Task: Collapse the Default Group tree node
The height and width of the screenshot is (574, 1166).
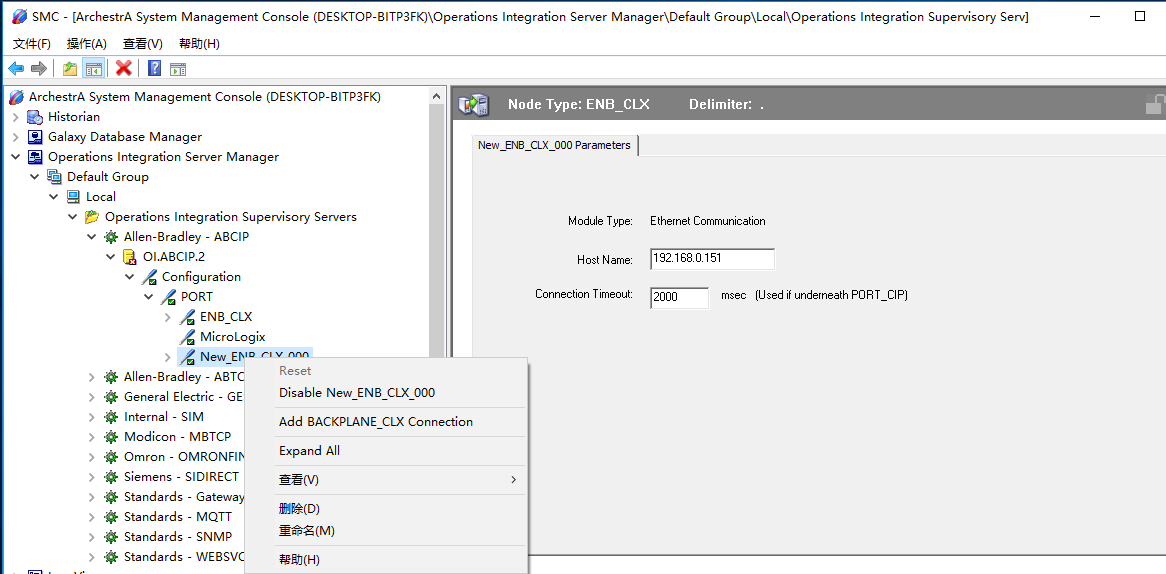Action: [x=35, y=177]
